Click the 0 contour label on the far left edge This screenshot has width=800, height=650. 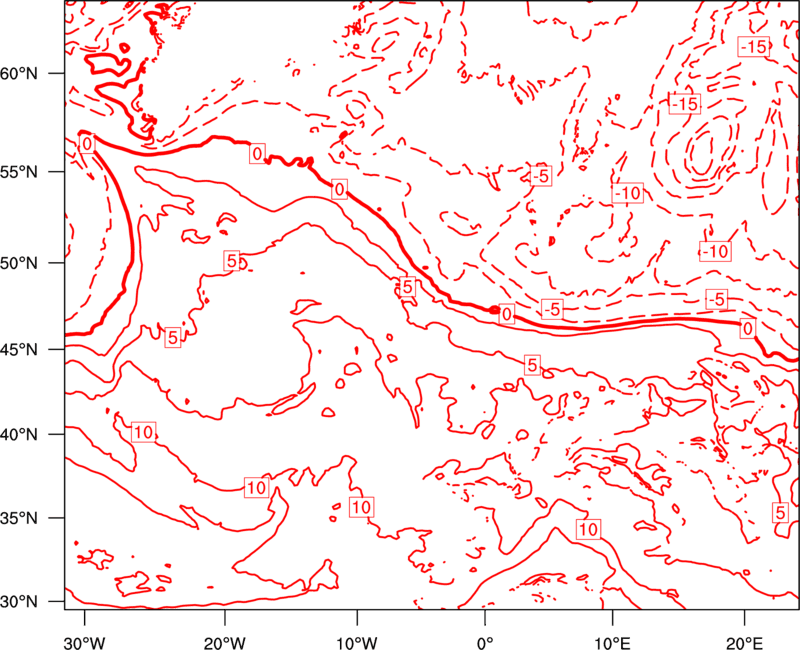87,144
